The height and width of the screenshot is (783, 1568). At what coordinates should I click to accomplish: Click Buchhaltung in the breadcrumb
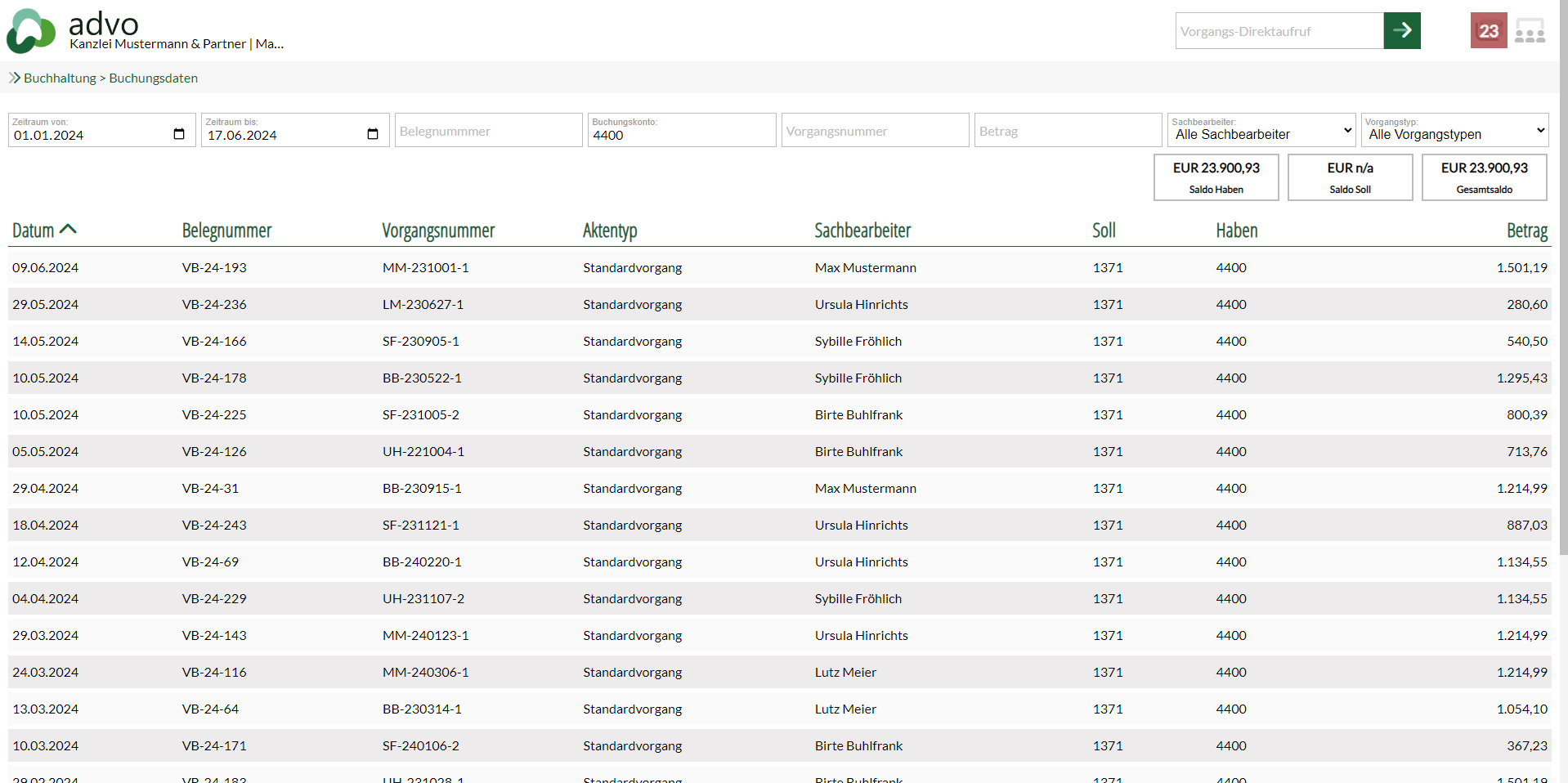(60, 78)
